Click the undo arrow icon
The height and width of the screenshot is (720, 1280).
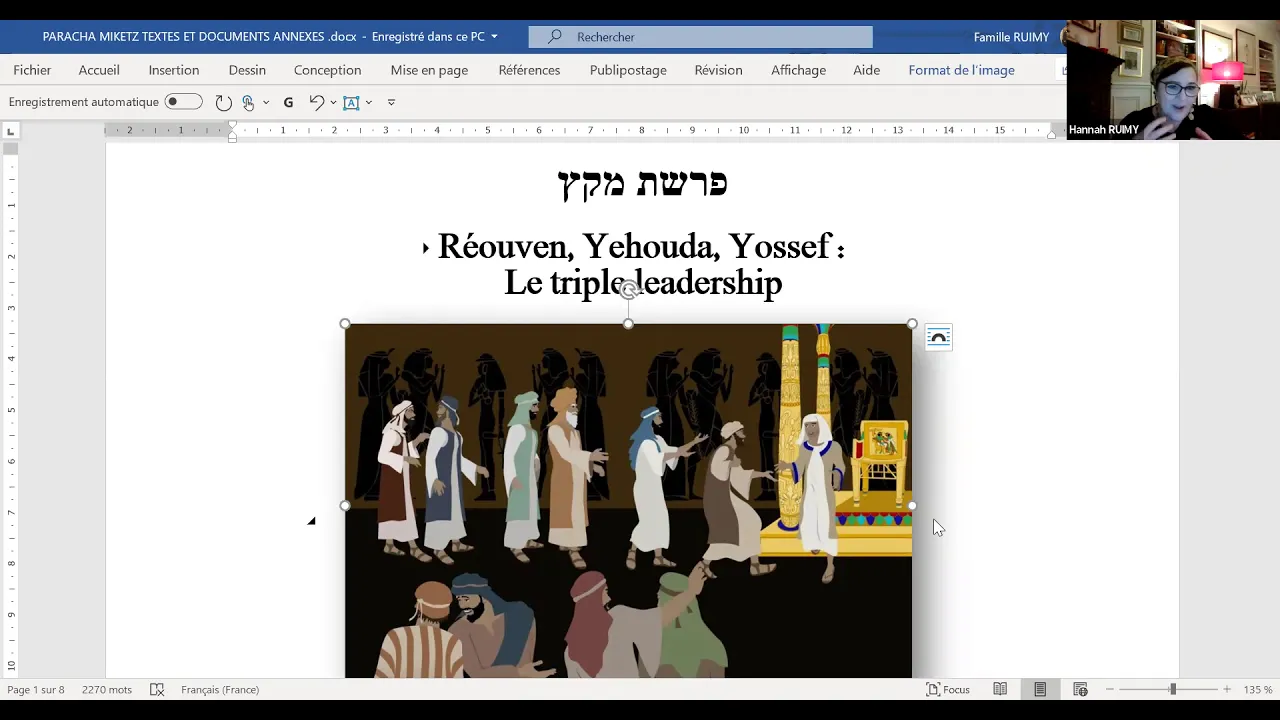coord(316,102)
